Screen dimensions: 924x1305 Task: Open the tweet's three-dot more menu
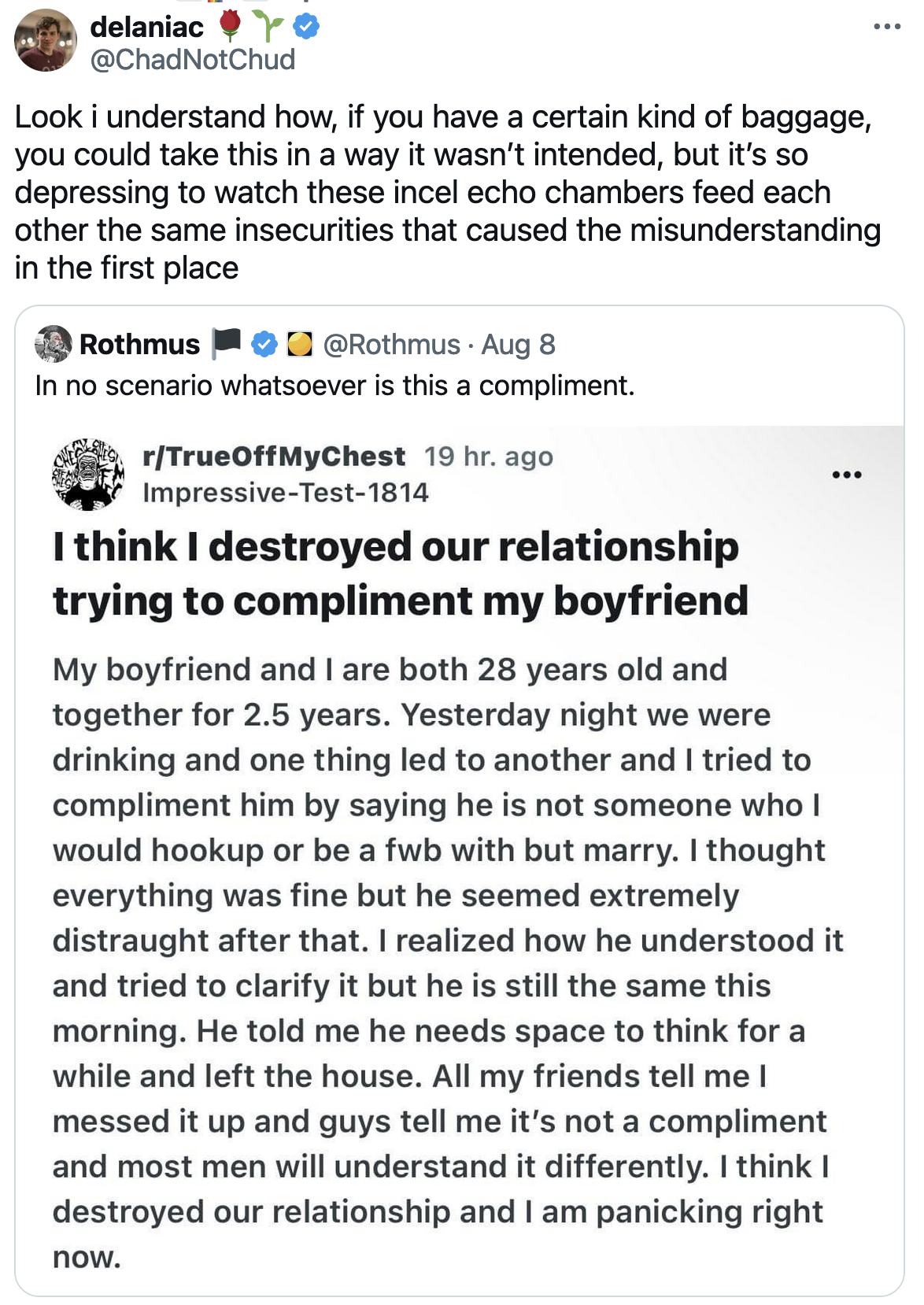[x=887, y=28]
